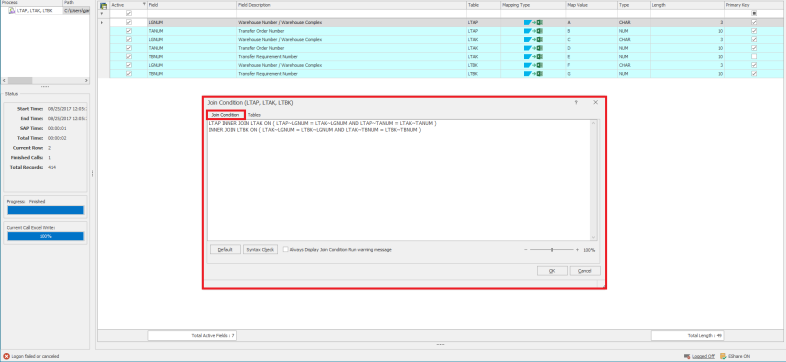Uncheck the Active checkbox for the first TANUM row

tap(129, 31)
